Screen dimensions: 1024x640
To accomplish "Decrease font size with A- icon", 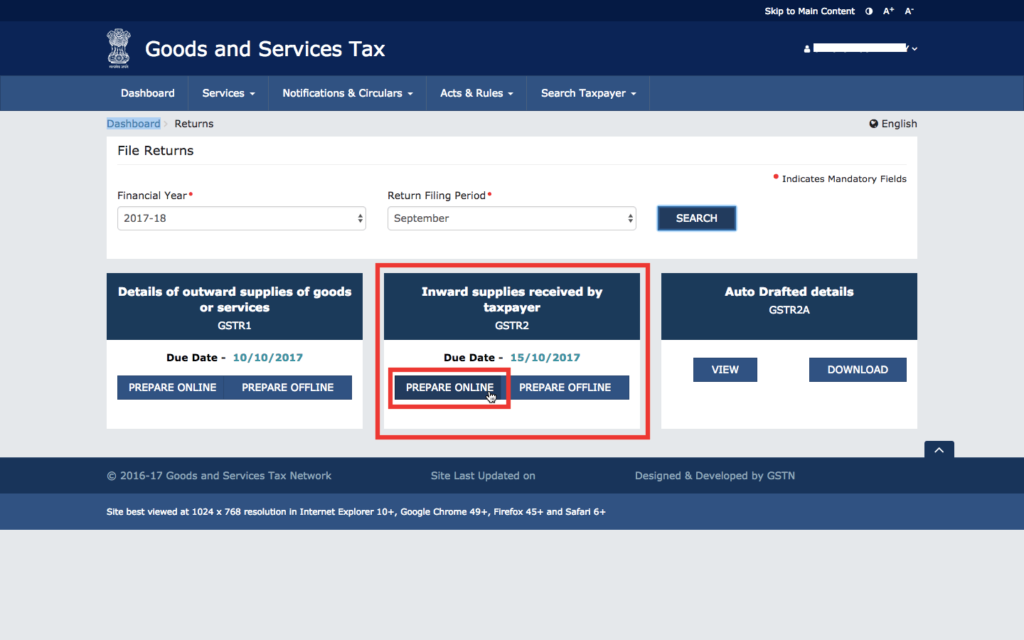I will [909, 11].
